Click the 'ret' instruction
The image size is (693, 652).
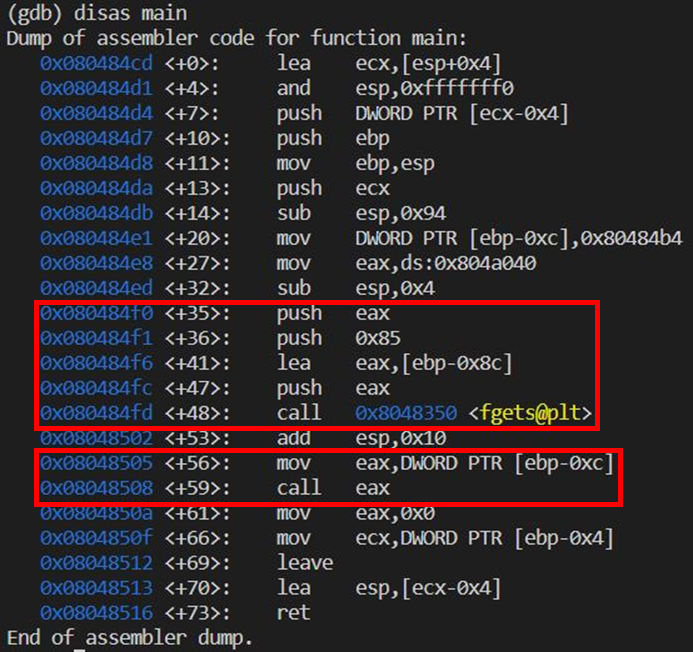pos(293,613)
